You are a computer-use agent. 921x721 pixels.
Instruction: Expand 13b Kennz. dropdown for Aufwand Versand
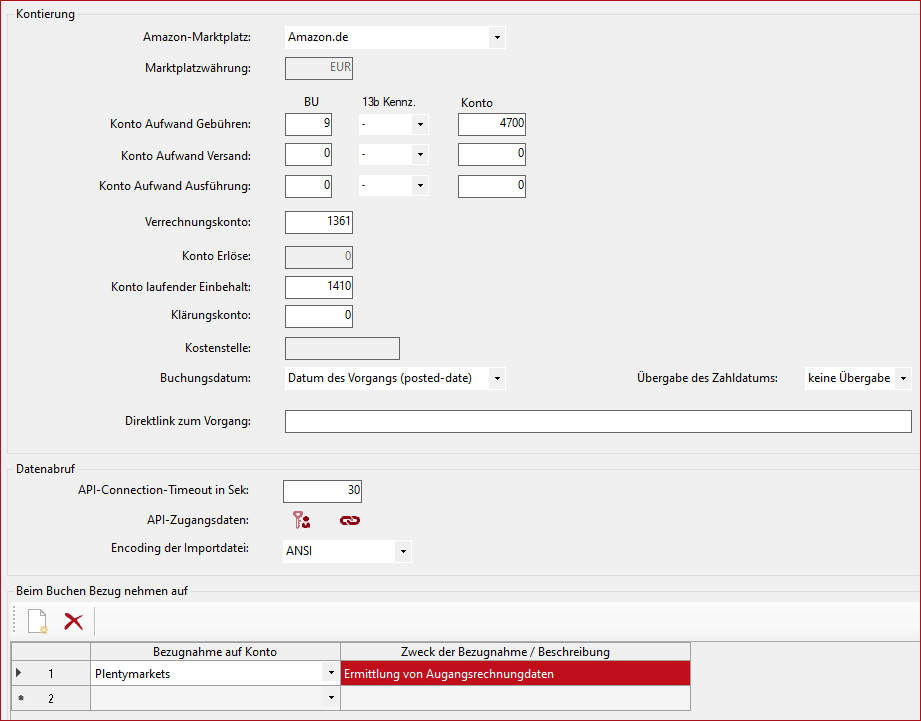click(420, 155)
